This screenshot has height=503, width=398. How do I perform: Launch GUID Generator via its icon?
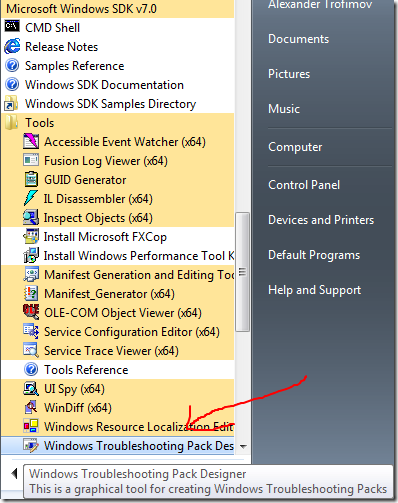pos(31,179)
